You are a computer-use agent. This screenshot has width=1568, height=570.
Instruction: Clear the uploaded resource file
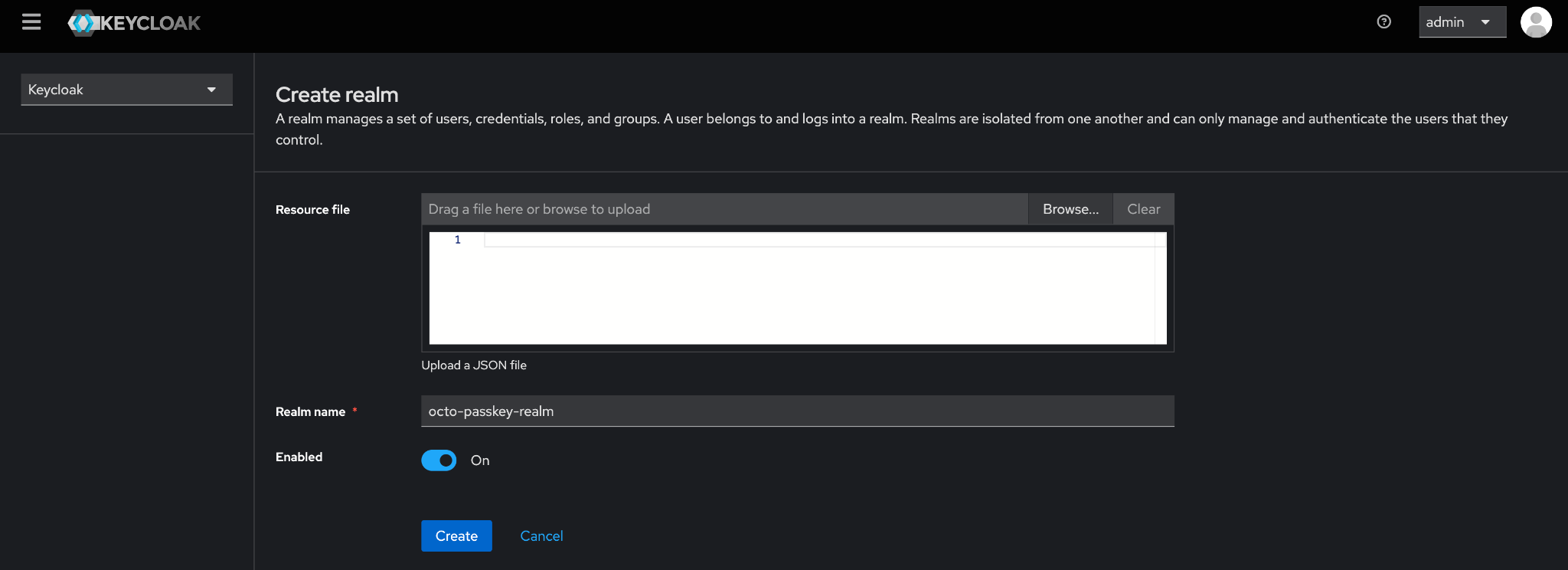(x=1143, y=209)
